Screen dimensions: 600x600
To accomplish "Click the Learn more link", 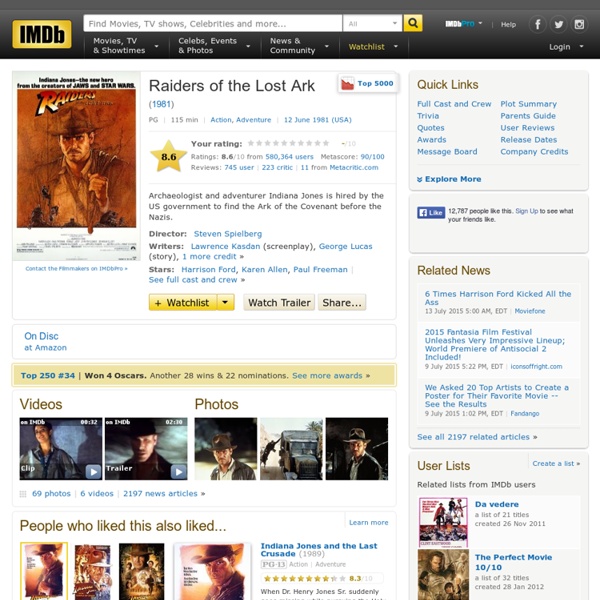I will coord(368,522).
